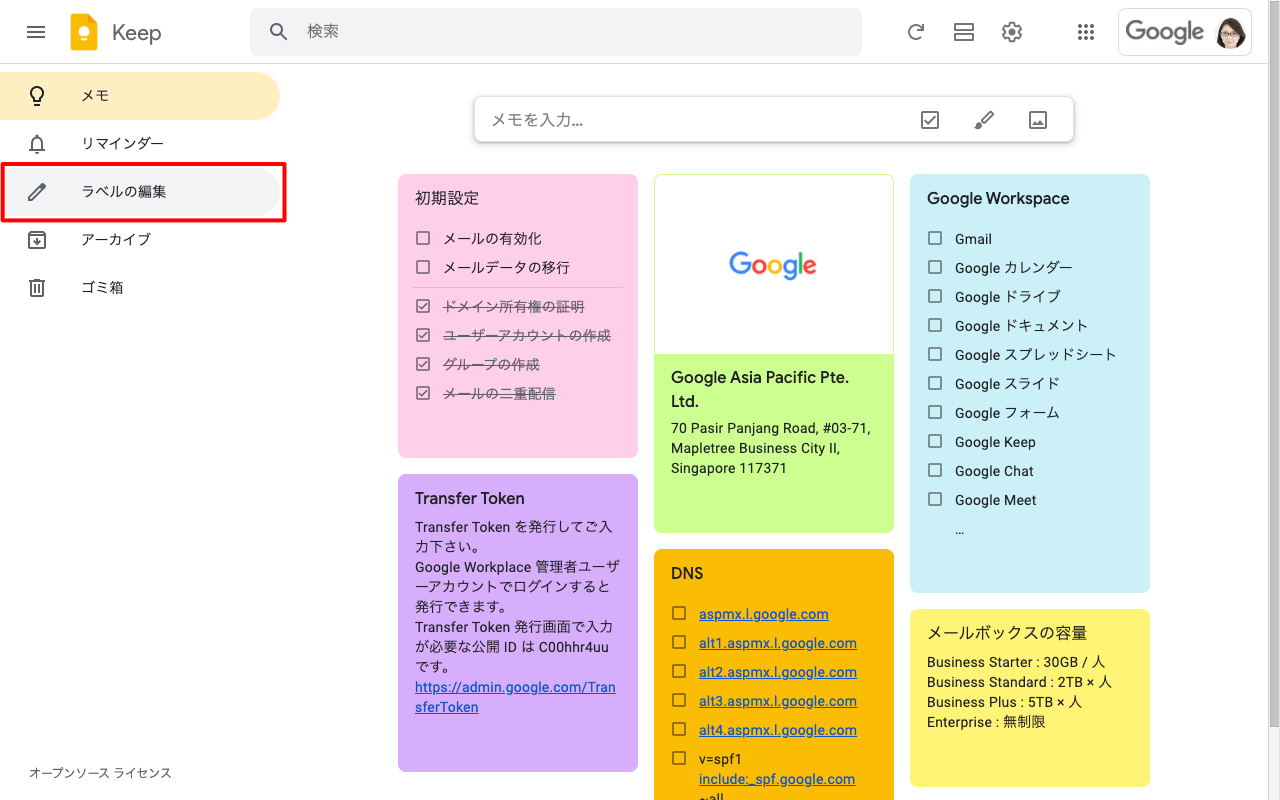Click the ゴミ箱 trash icon

pos(37,288)
